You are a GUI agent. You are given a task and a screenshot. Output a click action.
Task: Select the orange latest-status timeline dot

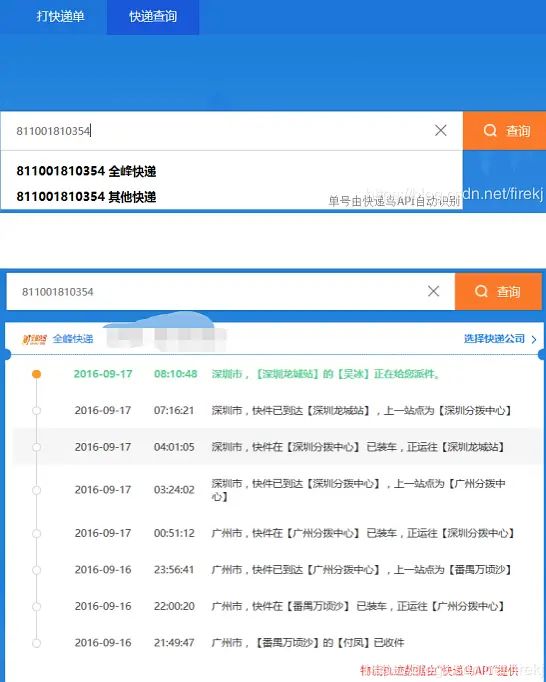click(37, 374)
